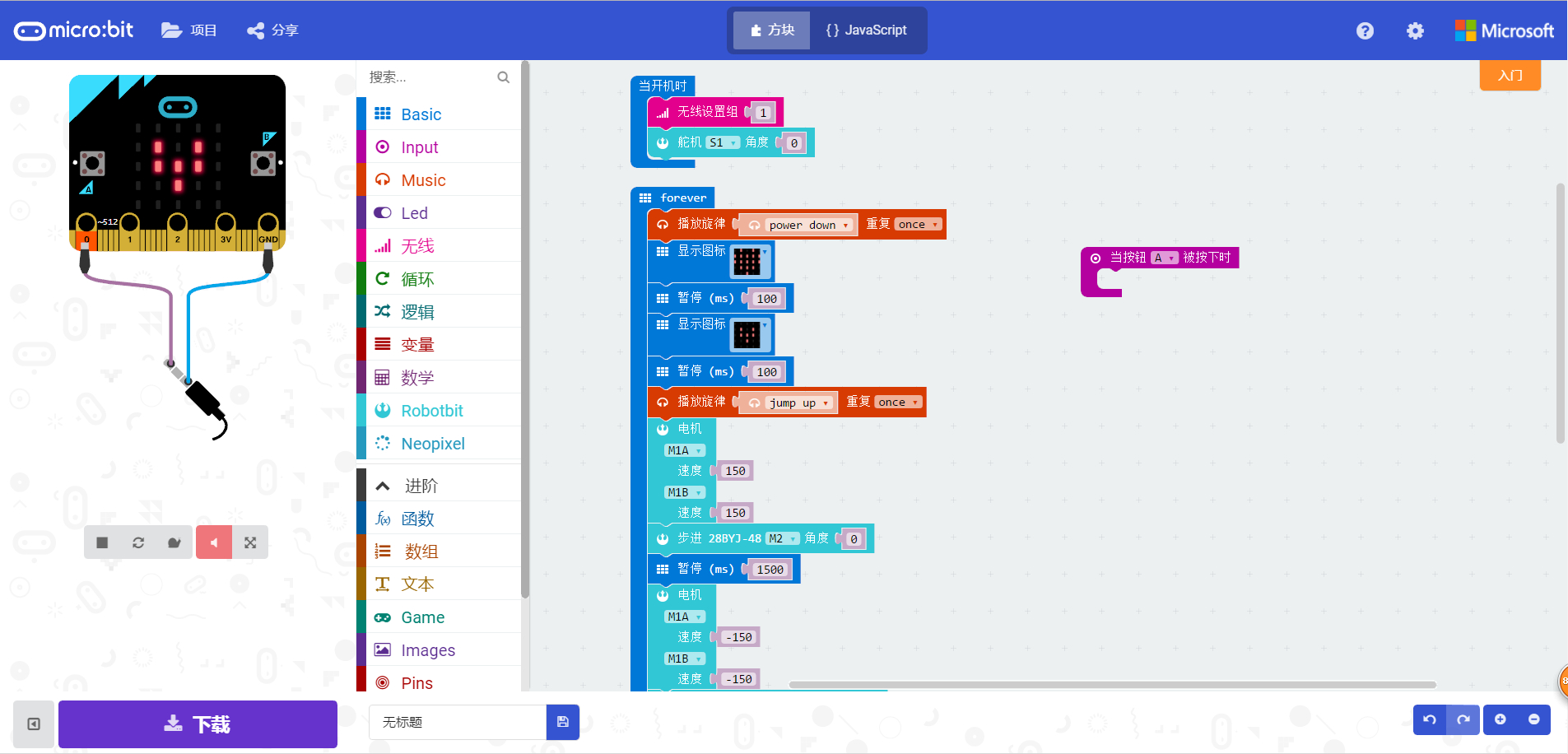Click the micro:bit logo
This screenshot has width=1568, height=754.
click(x=73, y=30)
